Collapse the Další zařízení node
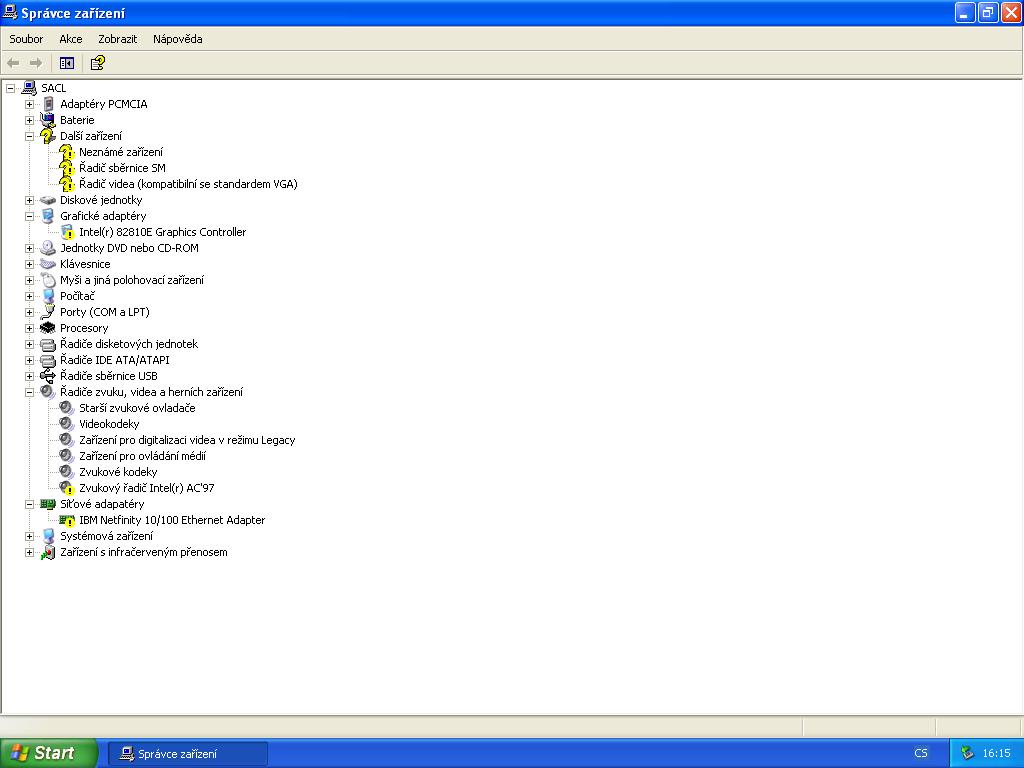This screenshot has width=1024, height=768. pos(29,136)
